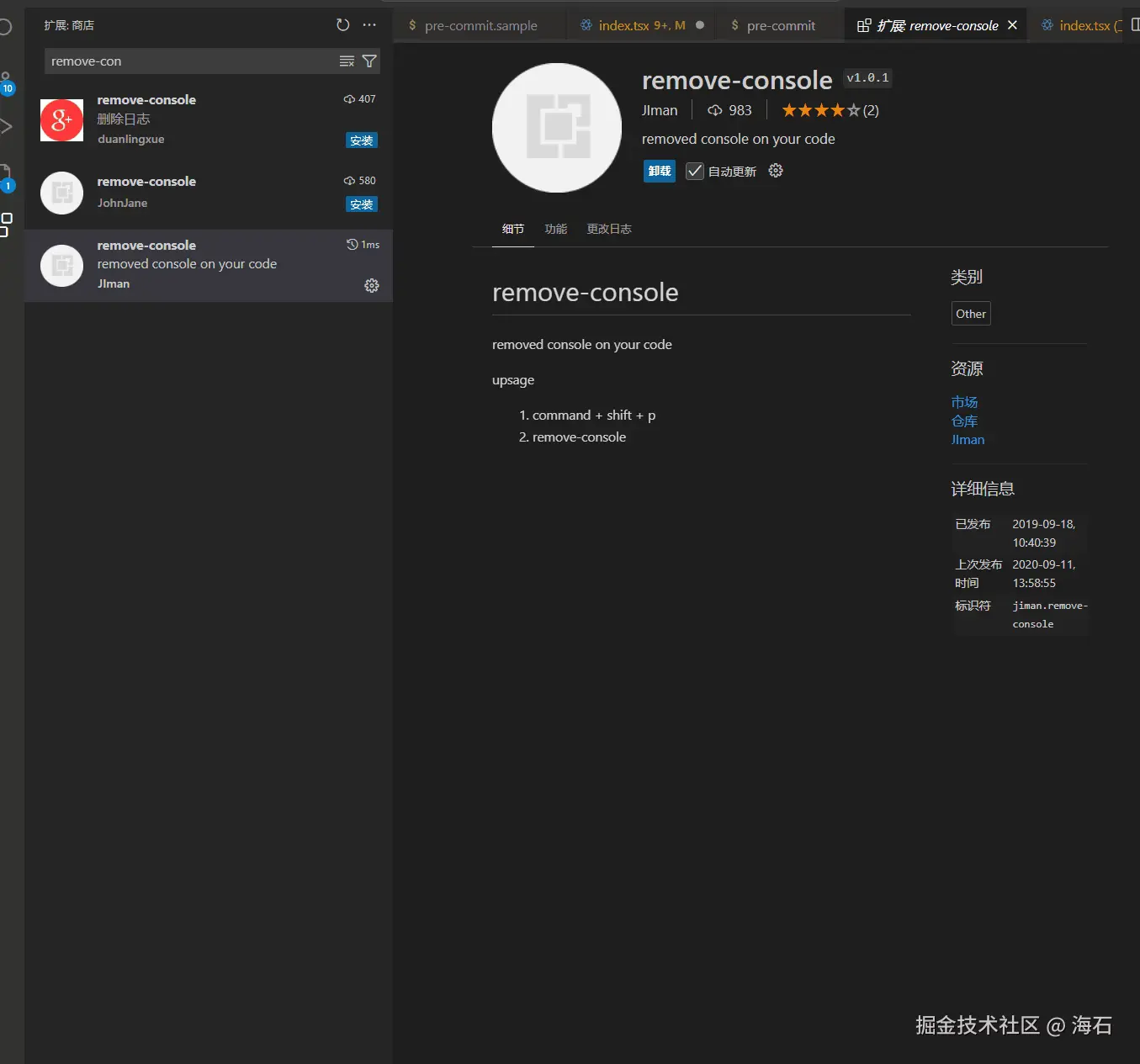Click the remove-con search field

(192, 61)
